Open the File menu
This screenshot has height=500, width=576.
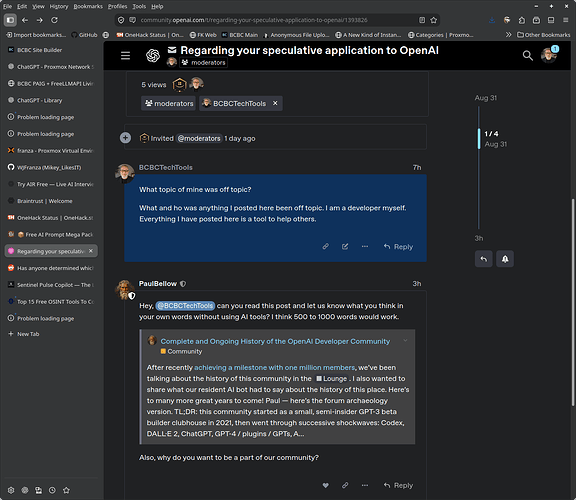tap(7, 6)
